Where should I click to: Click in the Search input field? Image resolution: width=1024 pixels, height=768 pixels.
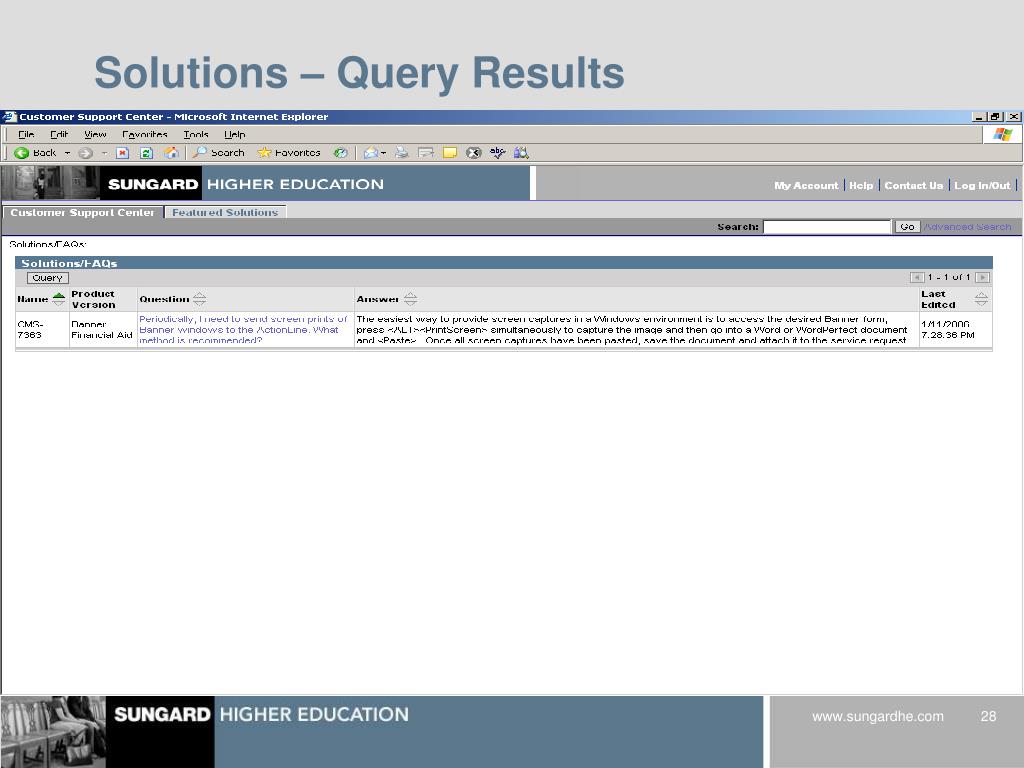(827, 227)
